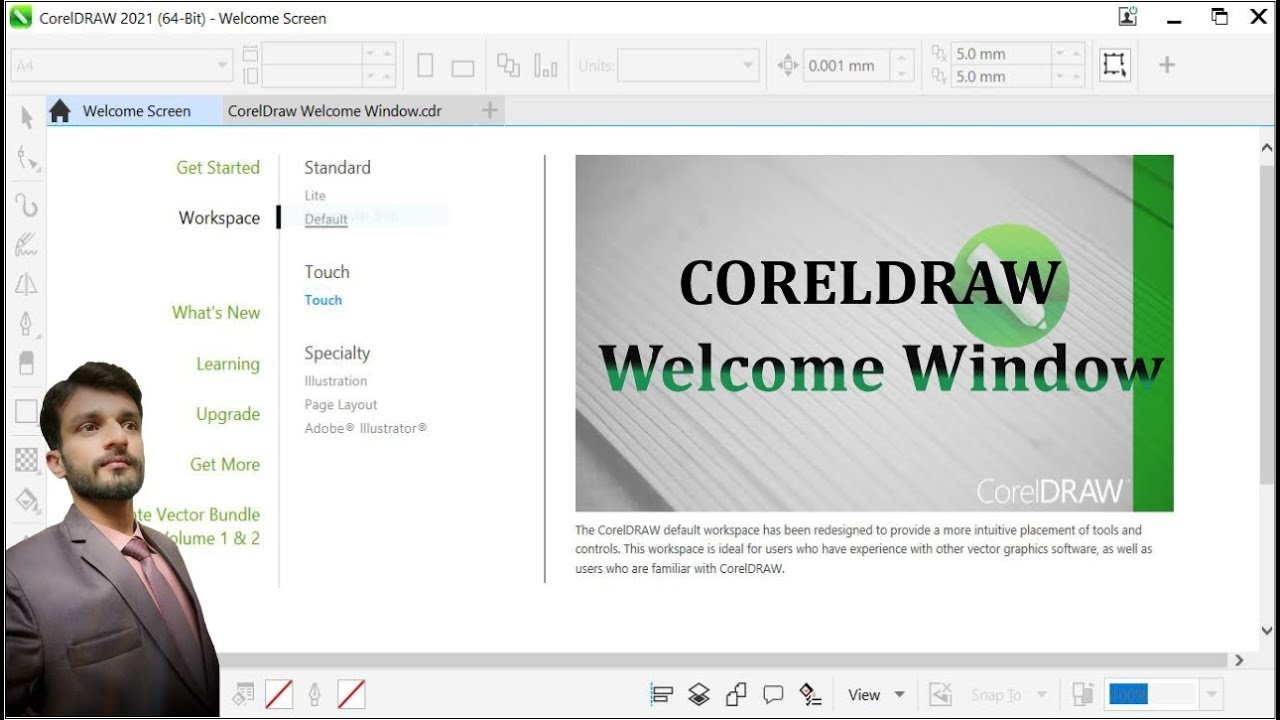Viewport: 1280px width, 720px height.
Task: Open the Upgrade section
Action: (228, 414)
